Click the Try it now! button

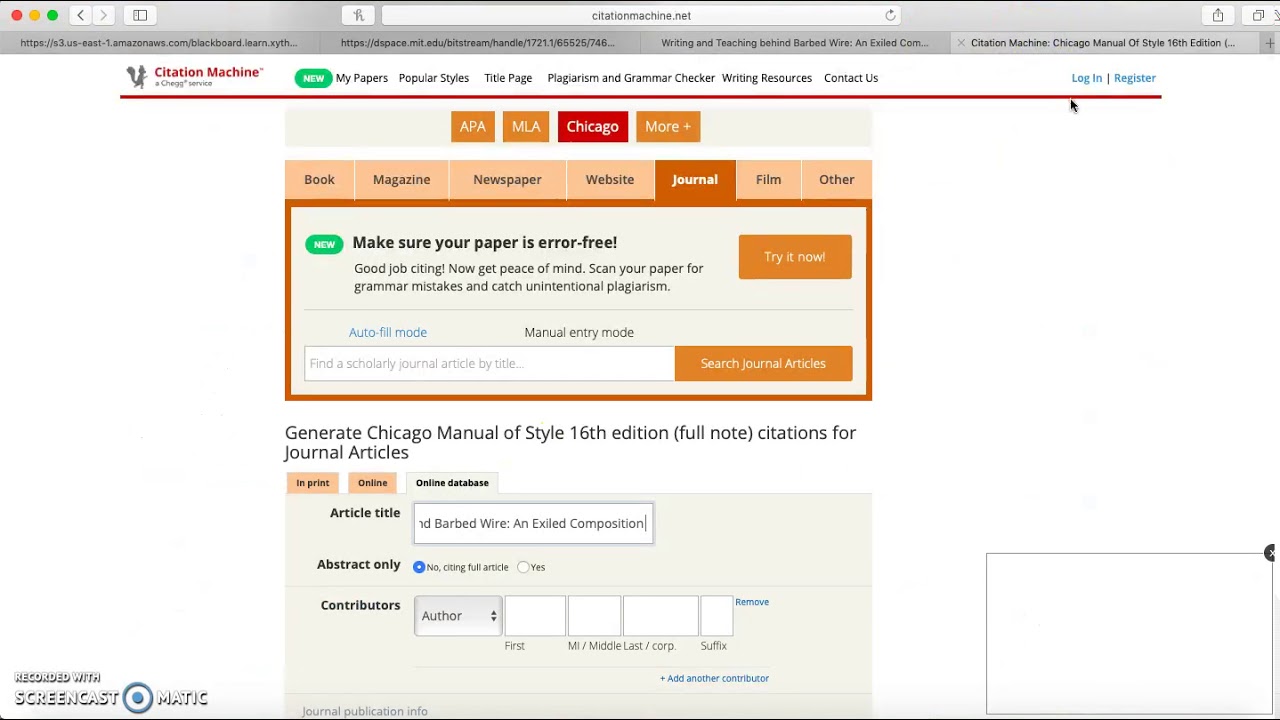coord(795,257)
